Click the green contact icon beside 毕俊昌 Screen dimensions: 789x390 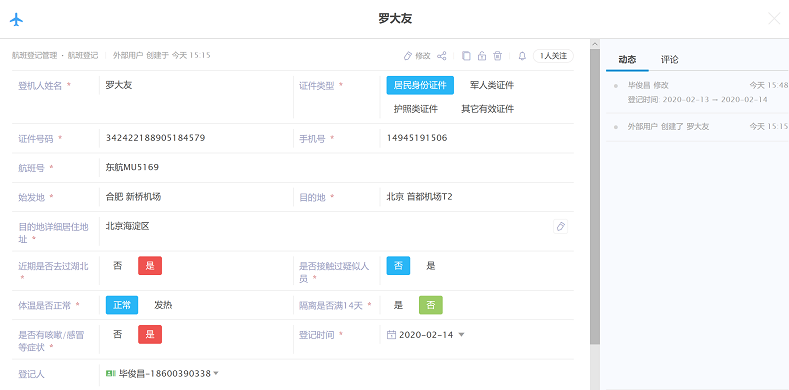point(111,373)
